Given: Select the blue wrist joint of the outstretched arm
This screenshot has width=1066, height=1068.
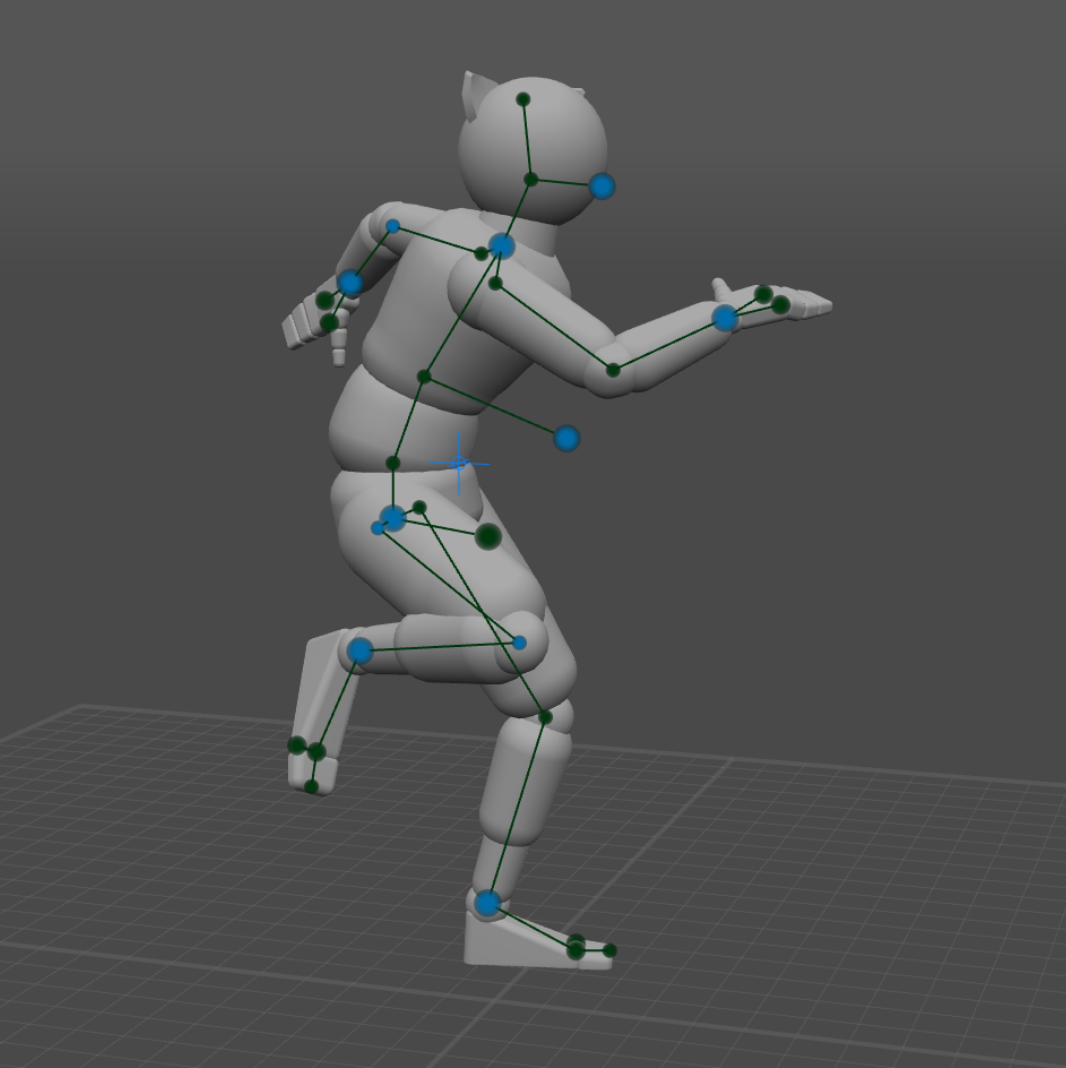Looking at the screenshot, I should [725, 317].
